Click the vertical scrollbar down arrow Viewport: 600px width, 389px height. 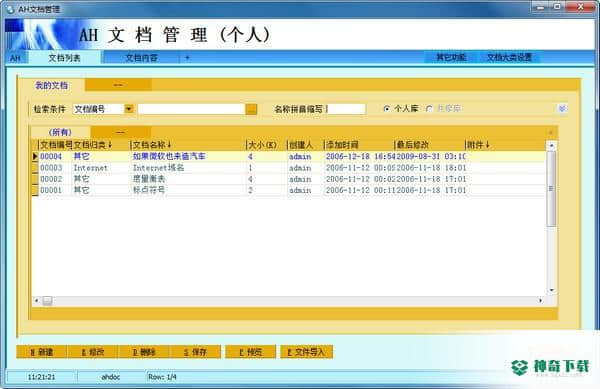click(x=551, y=290)
